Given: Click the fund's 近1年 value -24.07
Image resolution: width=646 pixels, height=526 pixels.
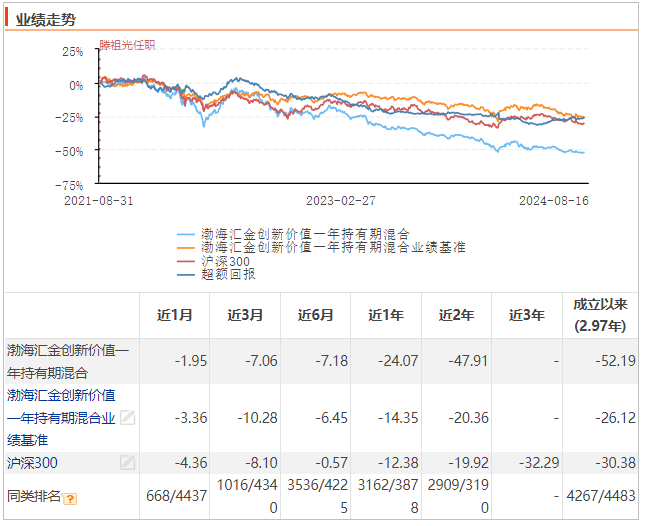Looking at the screenshot, I should pyautogui.click(x=398, y=361).
